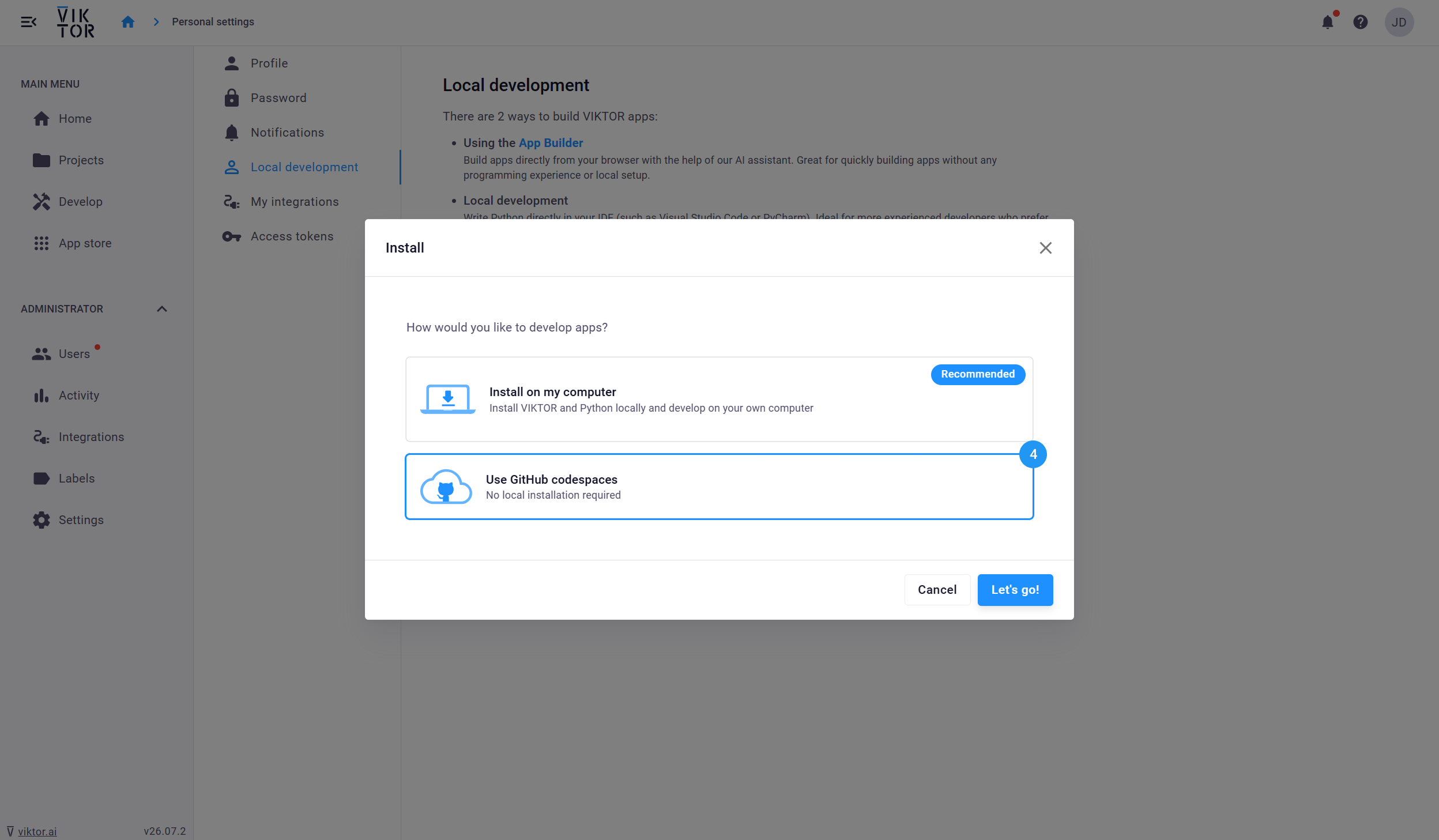This screenshot has width=1439, height=840.
Task: Click the Password lock icon
Action: coord(232,98)
